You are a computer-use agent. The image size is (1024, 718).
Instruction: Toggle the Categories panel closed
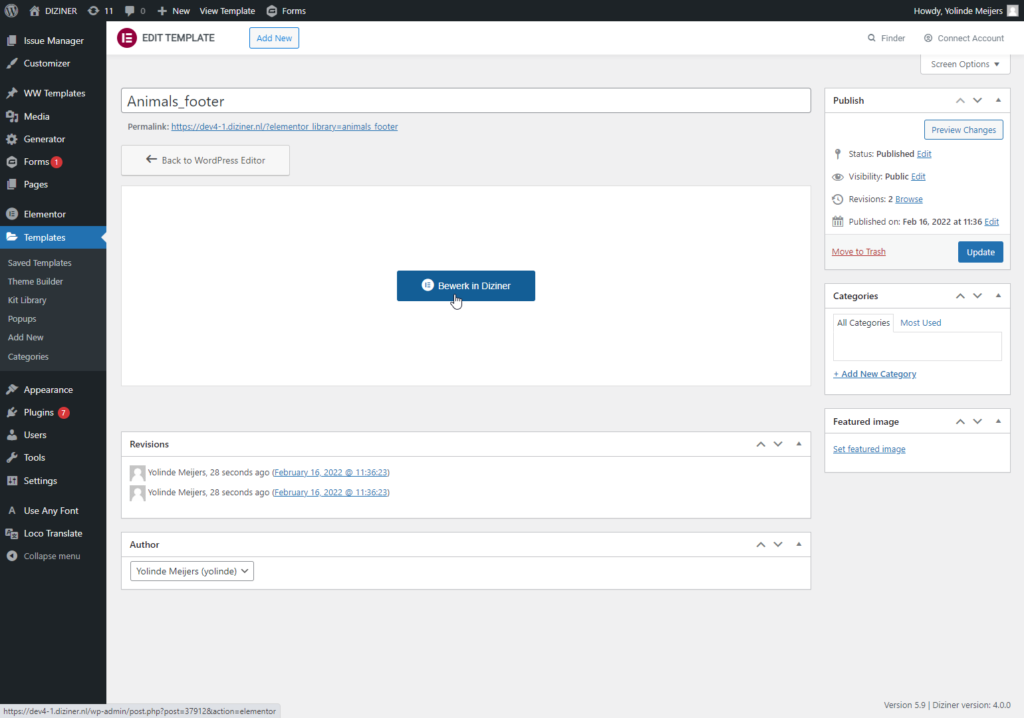(998, 296)
